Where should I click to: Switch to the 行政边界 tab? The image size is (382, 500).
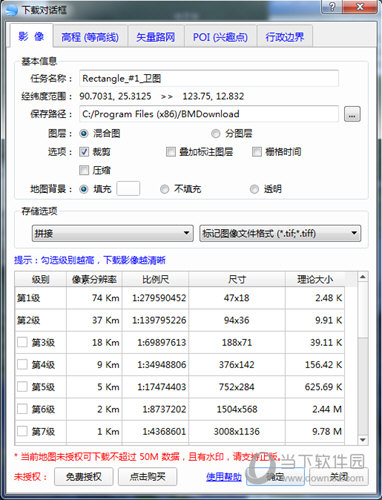tap(285, 37)
